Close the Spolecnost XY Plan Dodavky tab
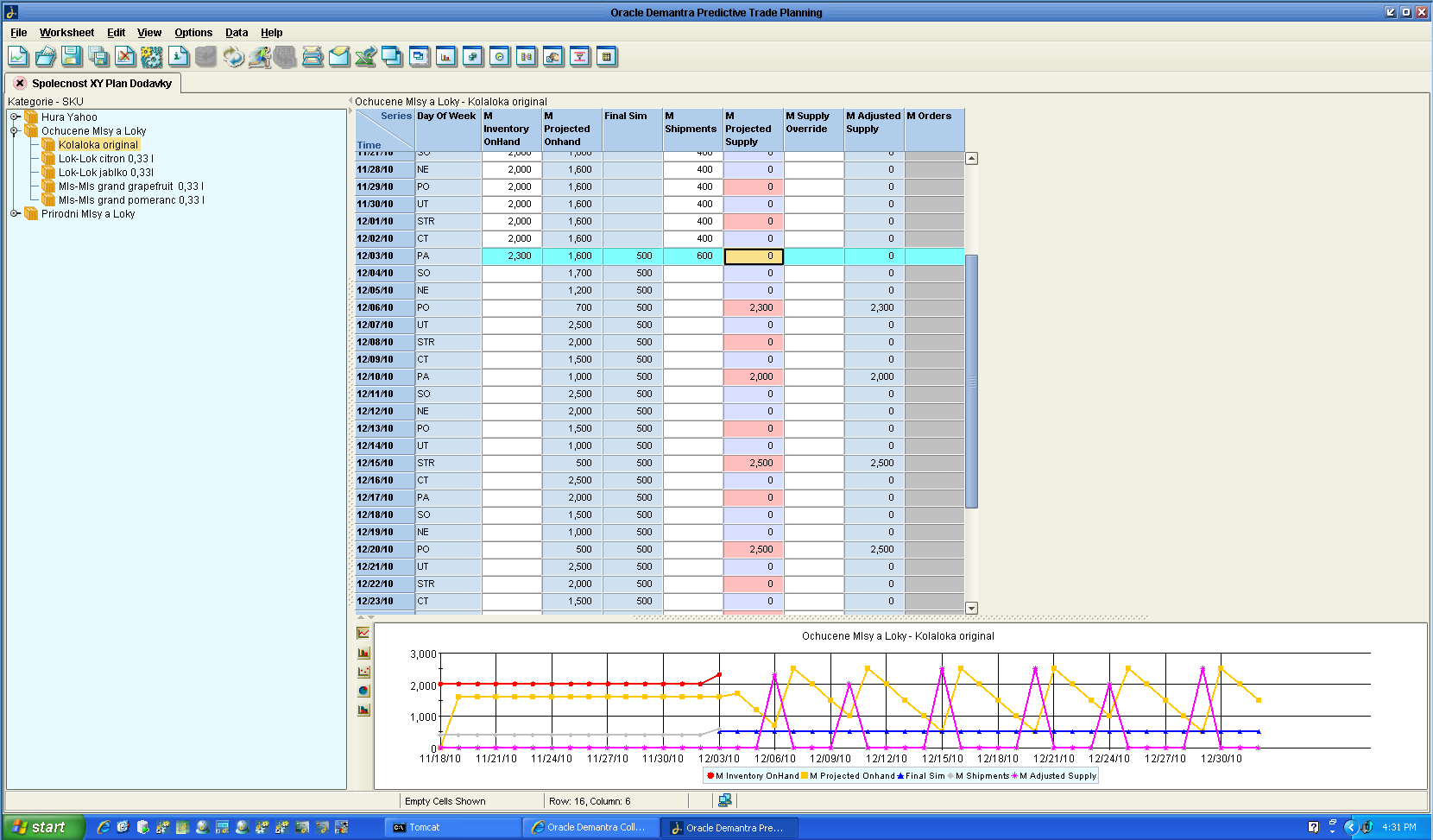 click(20, 83)
